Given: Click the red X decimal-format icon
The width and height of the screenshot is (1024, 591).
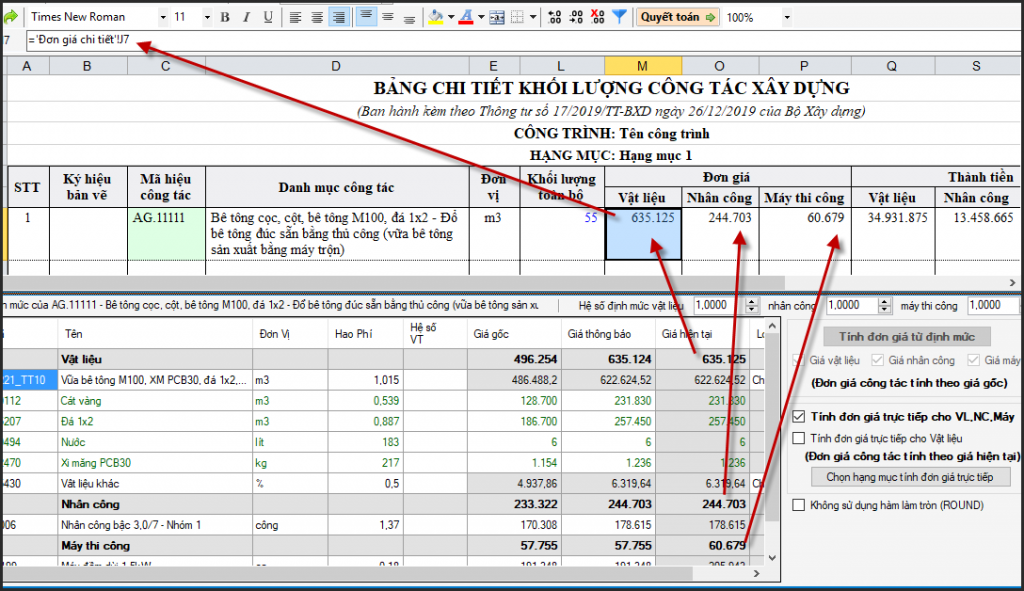Looking at the screenshot, I should pos(597,17).
